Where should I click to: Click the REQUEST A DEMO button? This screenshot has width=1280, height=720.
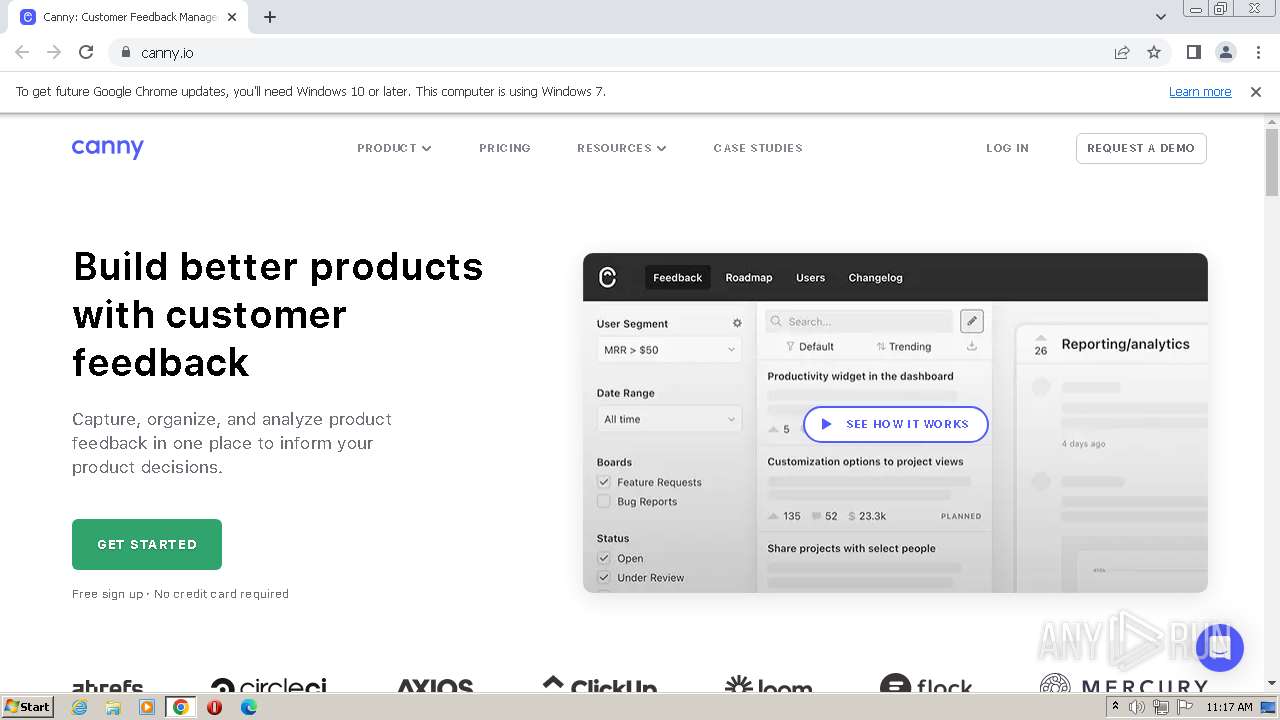(1141, 148)
